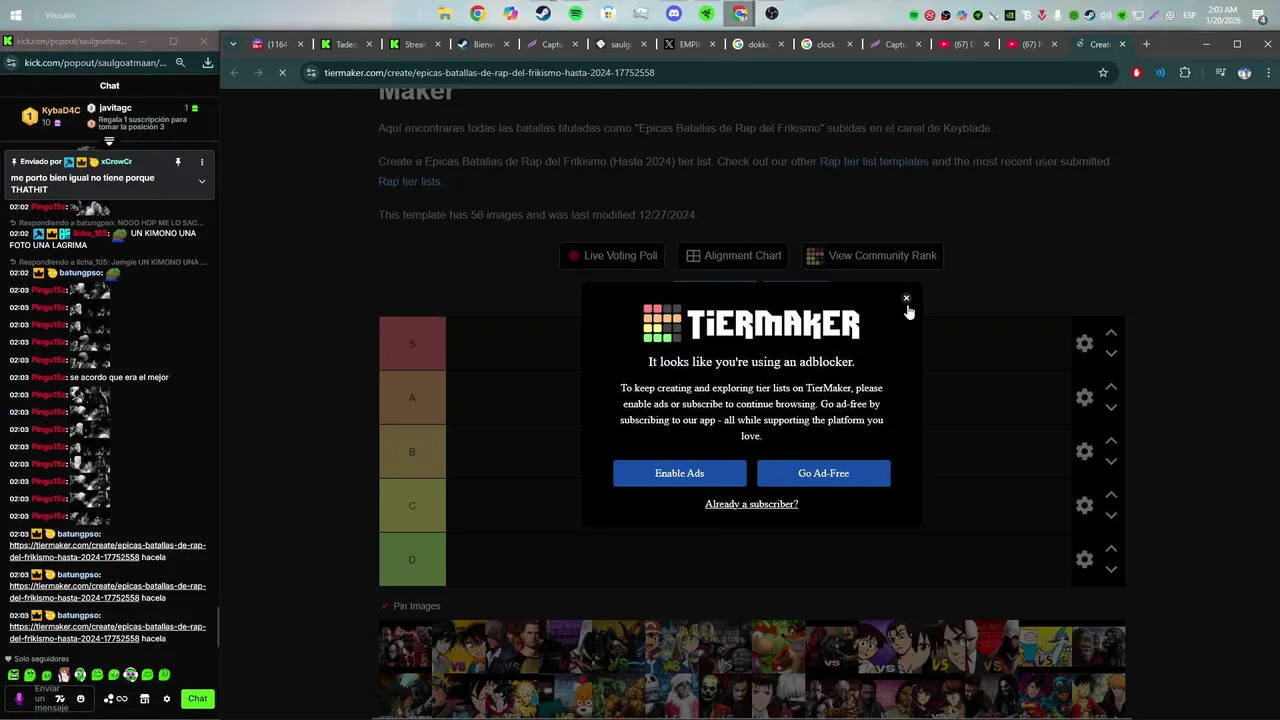Bookmark this page with star icon
Image resolution: width=1280 pixels, height=720 pixels.
(1103, 73)
